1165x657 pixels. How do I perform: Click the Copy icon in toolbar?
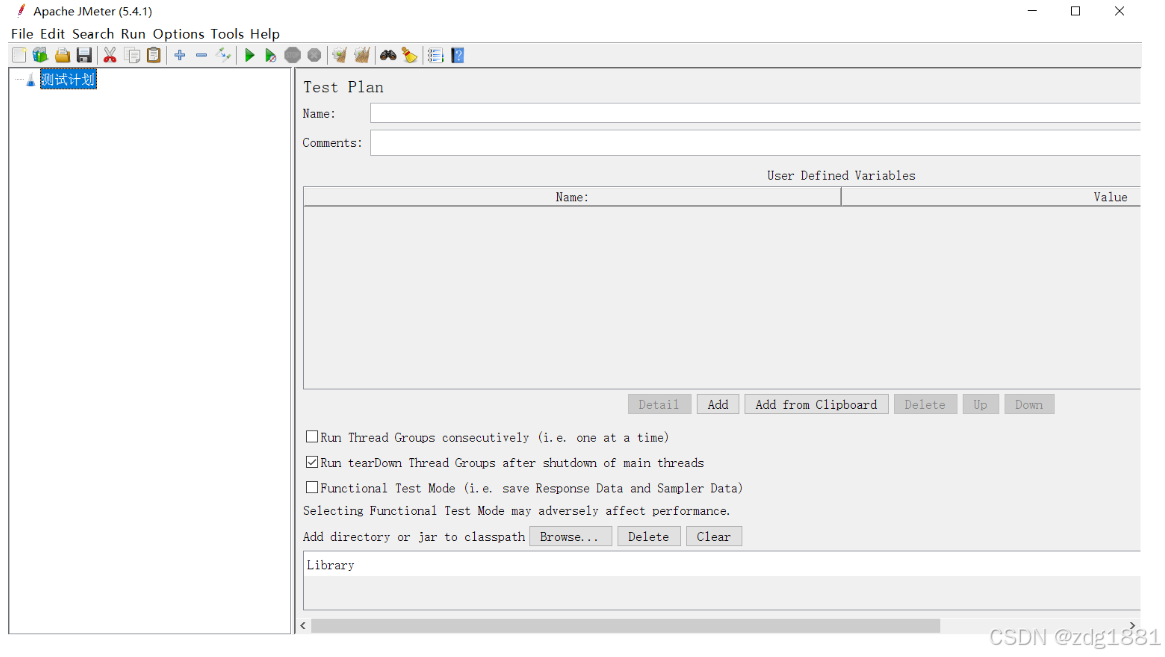pyautogui.click(x=132, y=55)
